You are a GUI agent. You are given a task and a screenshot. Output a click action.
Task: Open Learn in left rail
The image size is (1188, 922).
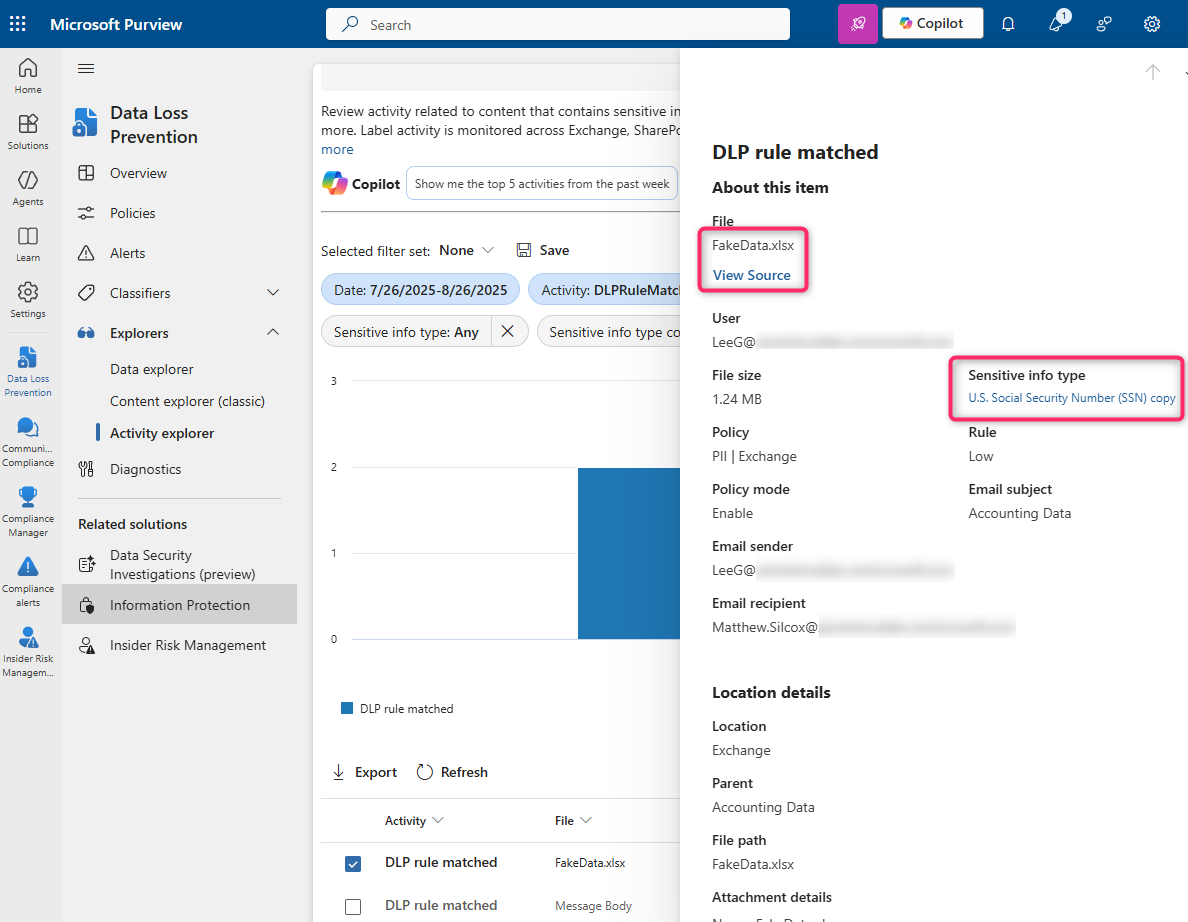(x=28, y=244)
